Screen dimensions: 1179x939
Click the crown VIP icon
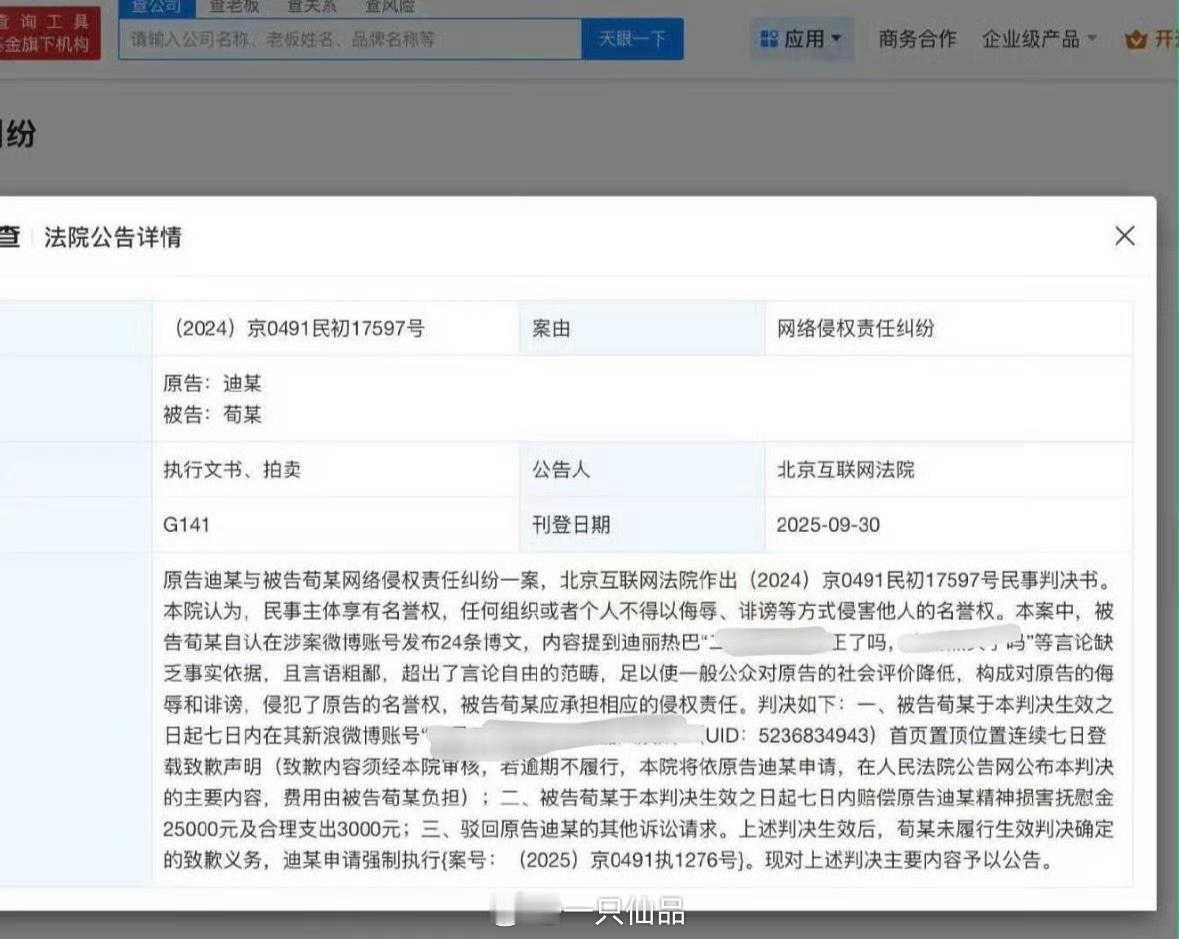(1135, 39)
